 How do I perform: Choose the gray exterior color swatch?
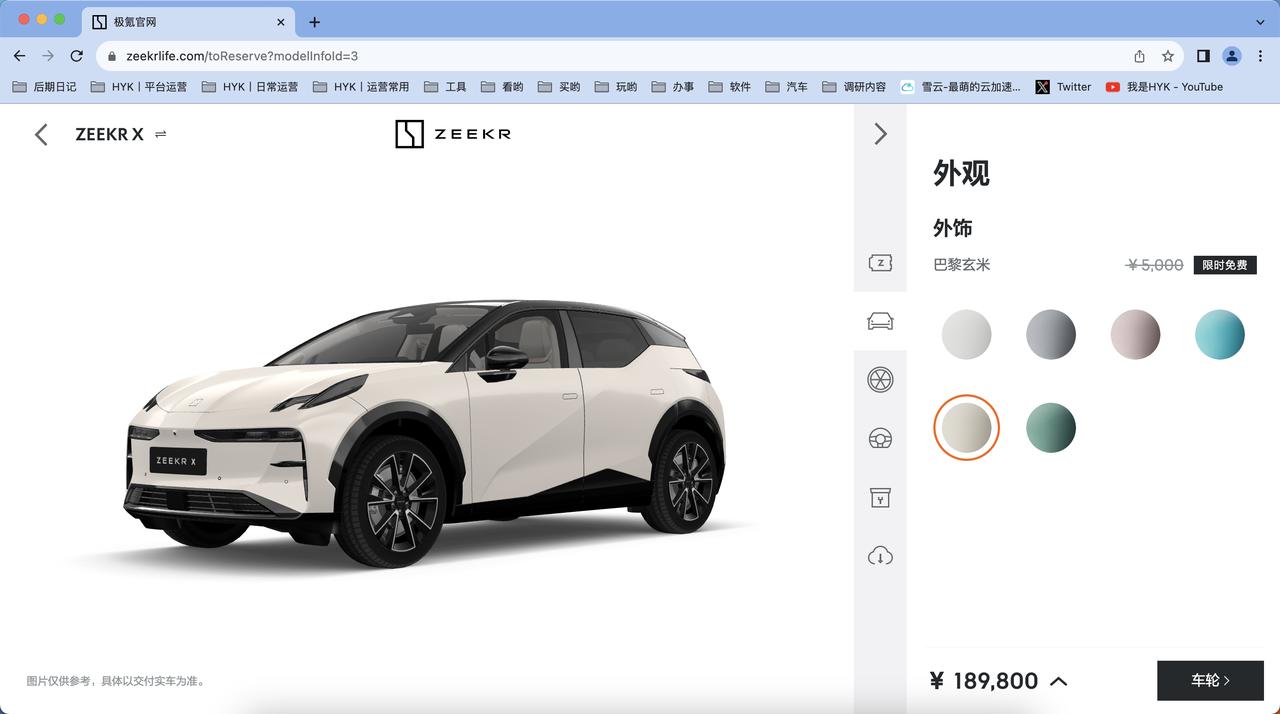pyautogui.click(x=1051, y=334)
